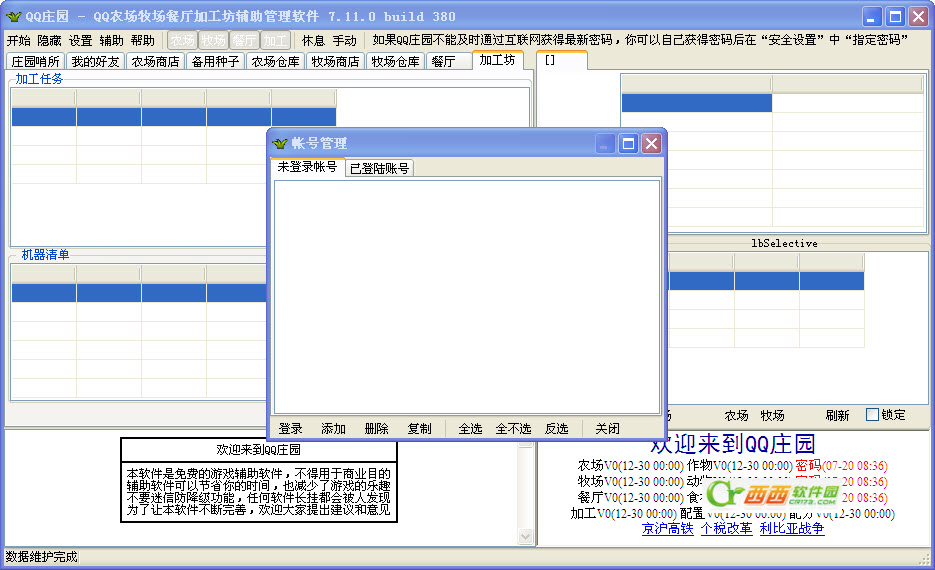Open the 辅助 menu
The width and height of the screenshot is (935, 570).
[111, 41]
